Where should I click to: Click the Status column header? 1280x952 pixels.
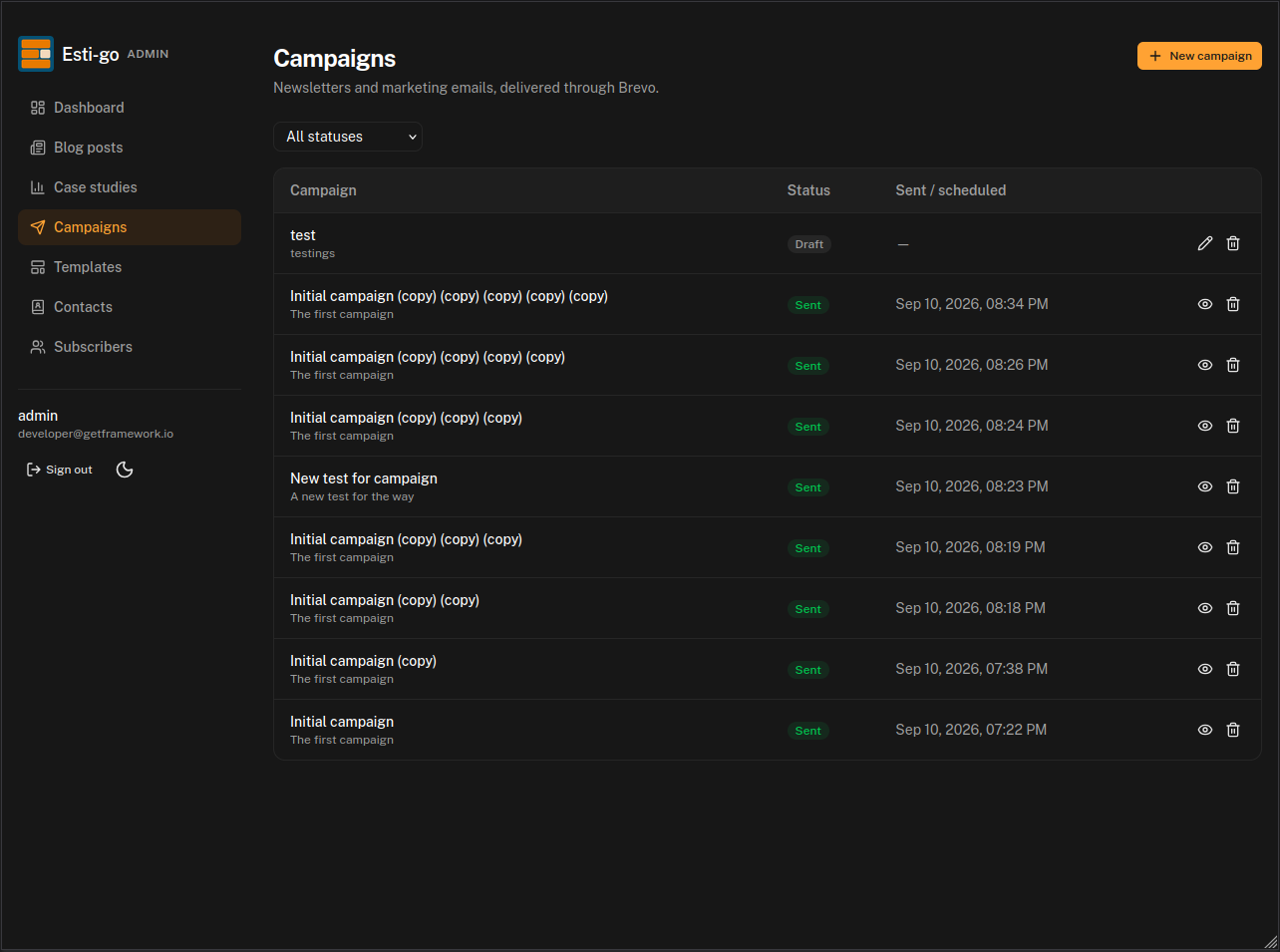click(808, 190)
